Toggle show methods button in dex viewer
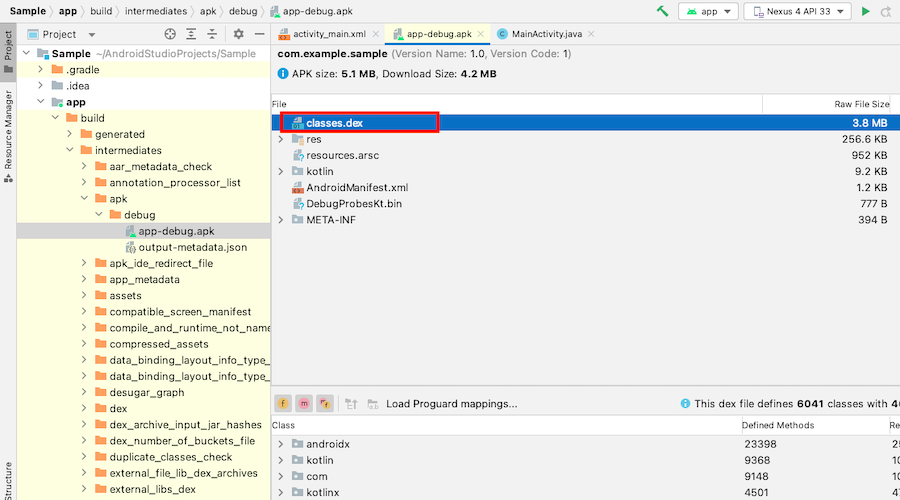 coord(304,404)
